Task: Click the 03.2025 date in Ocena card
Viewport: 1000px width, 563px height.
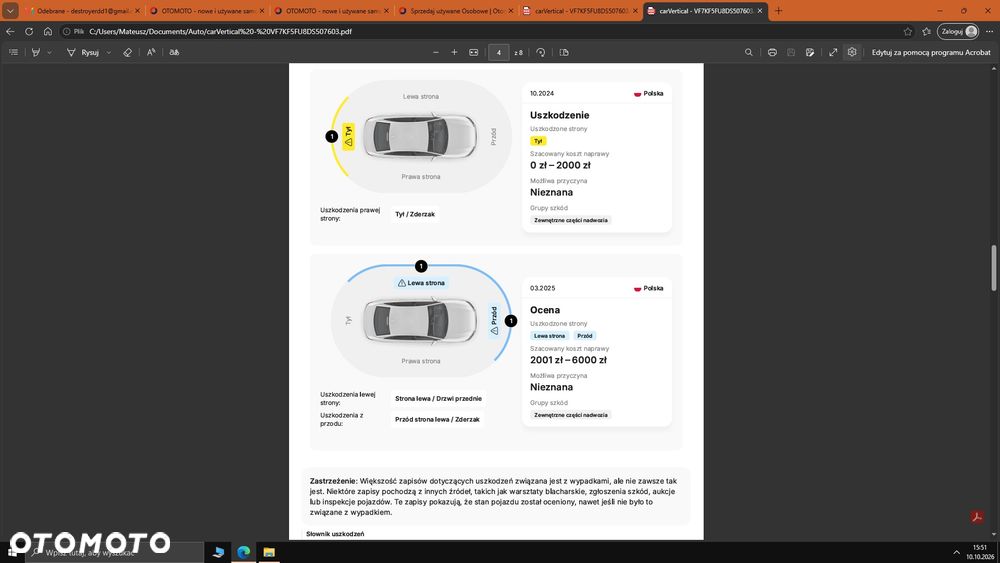Action: click(542, 288)
